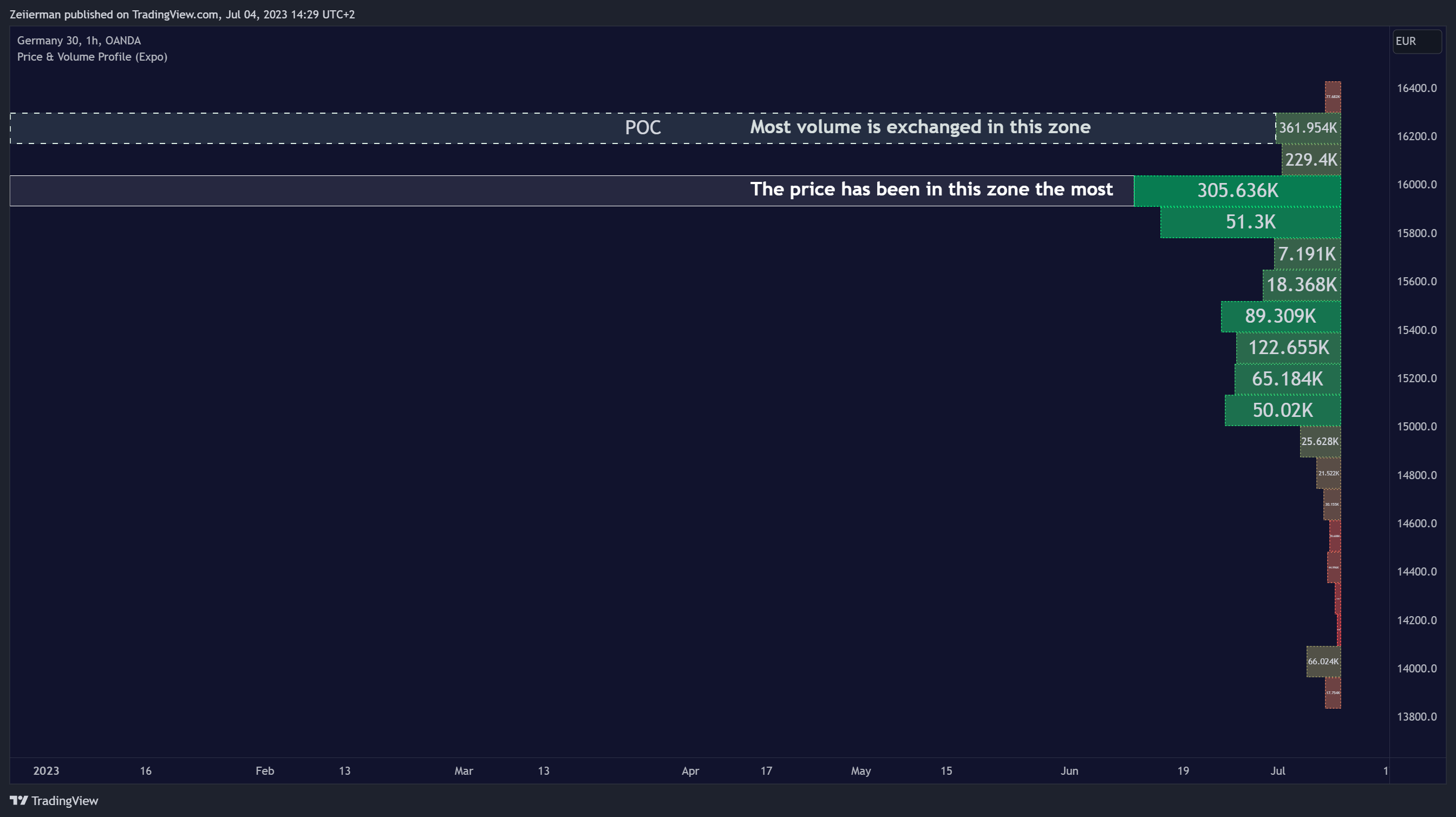Screen dimensions: 1456x817
Task: Click the May label on time axis
Action: (861, 771)
